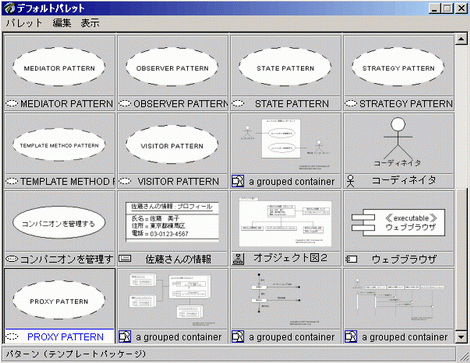The height and width of the screenshot is (363, 470).
Task: Click grouped container icon under use case diagram
Action: coord(238,181)
